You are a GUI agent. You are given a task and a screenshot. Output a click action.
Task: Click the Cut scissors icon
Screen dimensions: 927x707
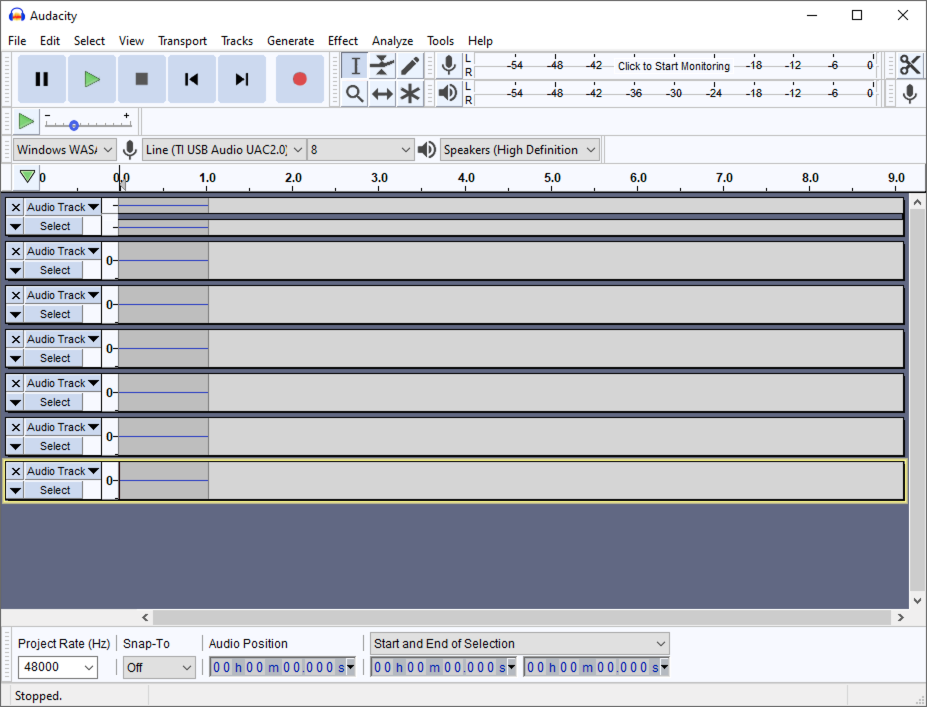tap(910, 65)
